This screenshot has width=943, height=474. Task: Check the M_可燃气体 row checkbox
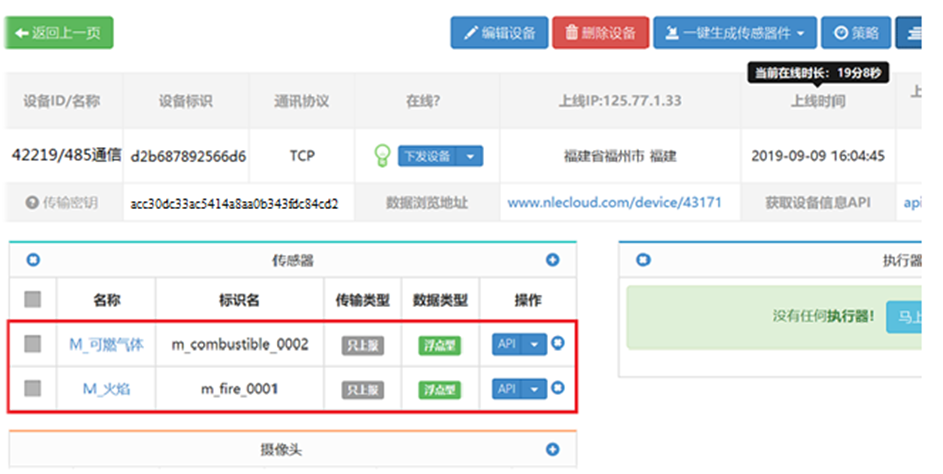point(32,344)
